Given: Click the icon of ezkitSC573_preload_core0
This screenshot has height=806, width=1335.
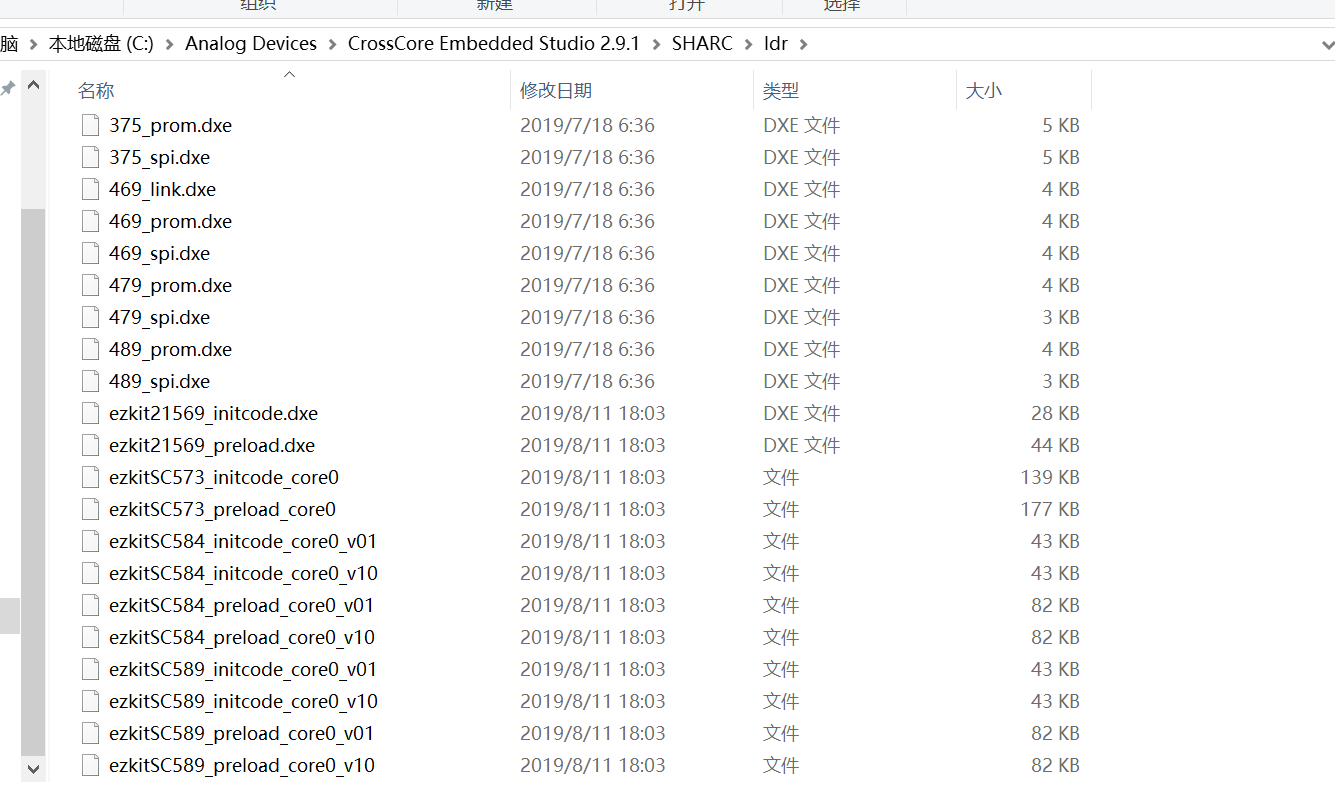Looking at the screenshot, I should tap(90, 509).
